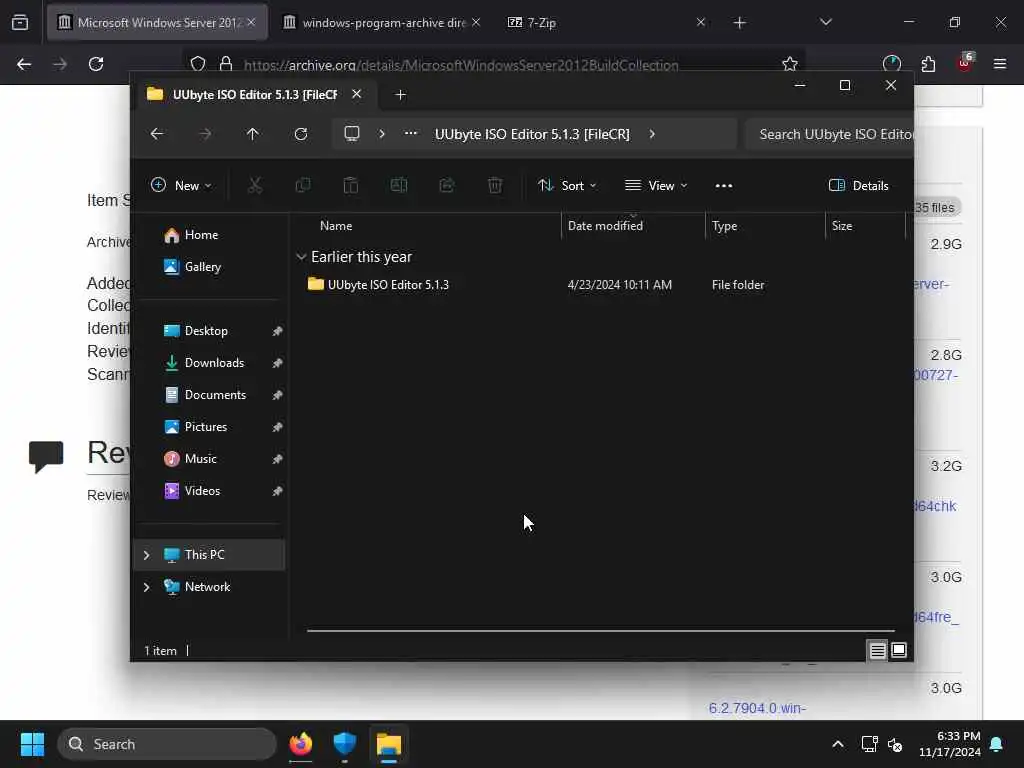Click the Paste clipboard icon
Image resolution: width=1024 pixels, height=768 pixels.
tap(351, 185)
